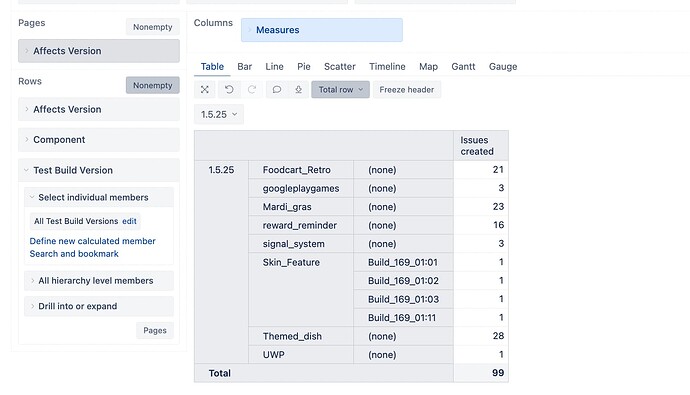Click the redo arrow icon
Viewport: 690px width, 395px height.
coord(252,89)
